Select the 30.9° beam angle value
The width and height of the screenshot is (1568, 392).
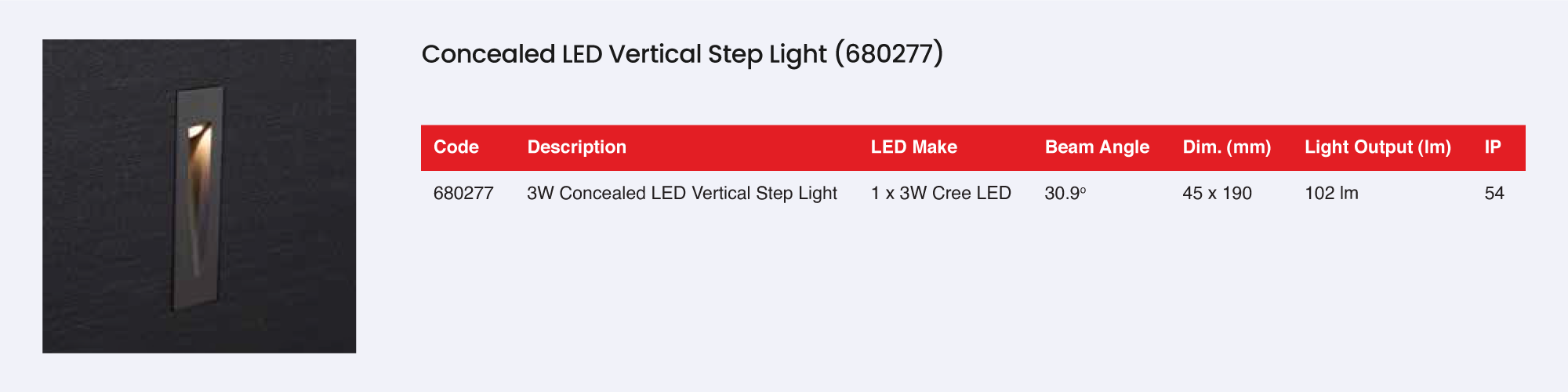(1065, 194)
